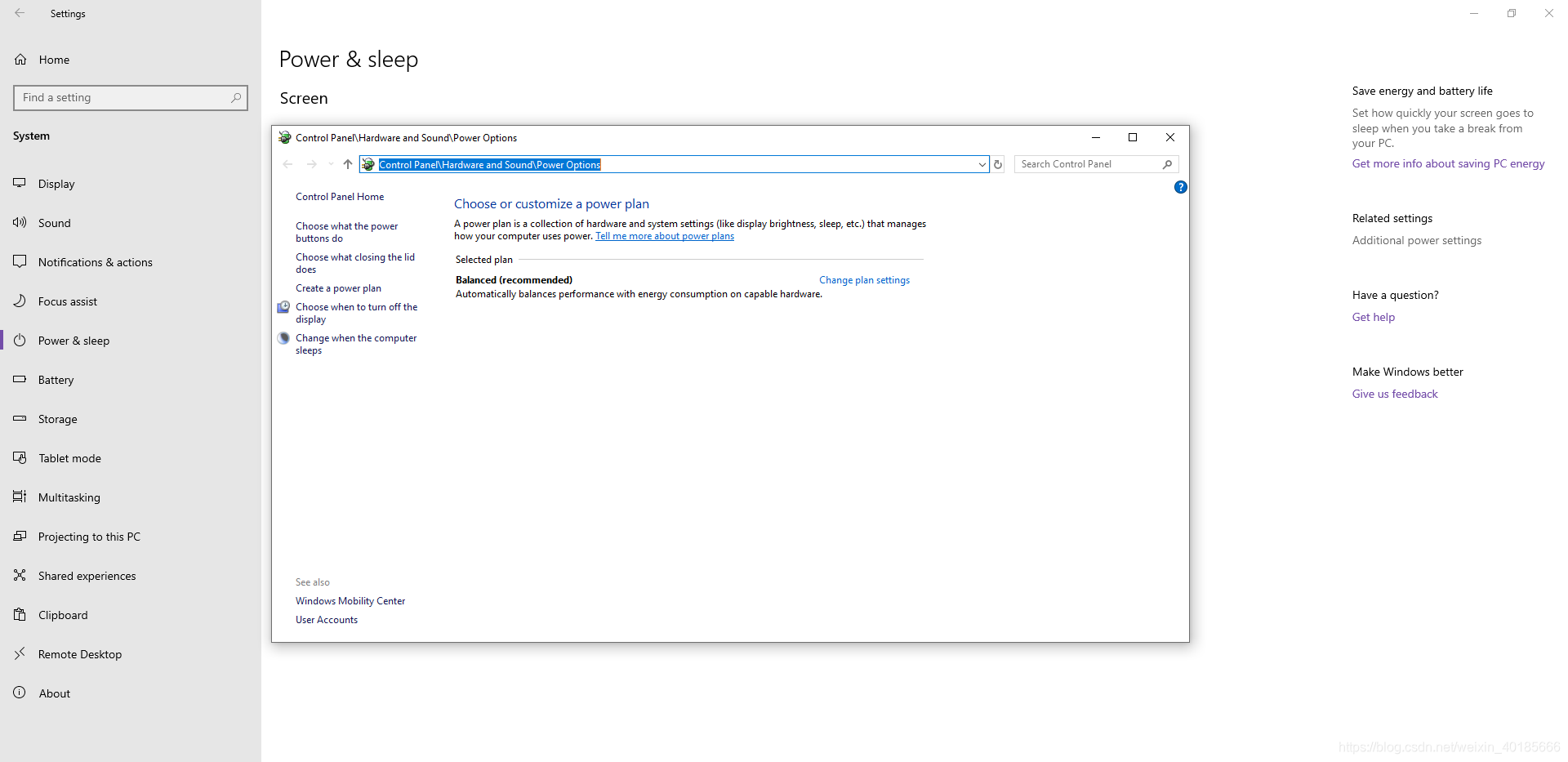Click the Power Options title bar icon

click(x=285, y=137)
